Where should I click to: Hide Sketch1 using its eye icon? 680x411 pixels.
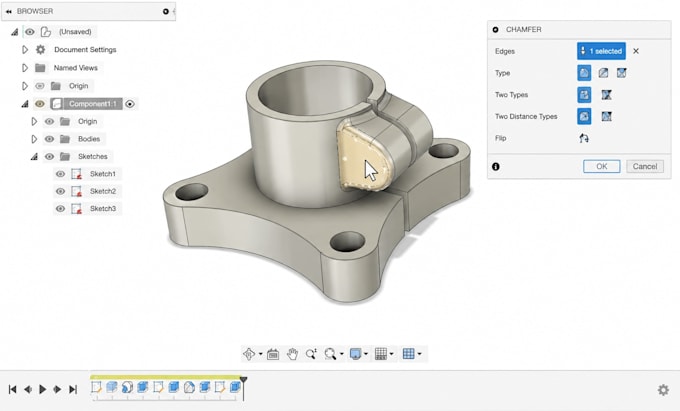(60, 174)
